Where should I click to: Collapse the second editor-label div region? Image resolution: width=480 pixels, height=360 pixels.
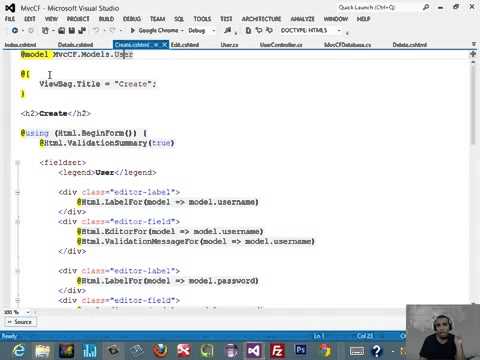[18, 271]
